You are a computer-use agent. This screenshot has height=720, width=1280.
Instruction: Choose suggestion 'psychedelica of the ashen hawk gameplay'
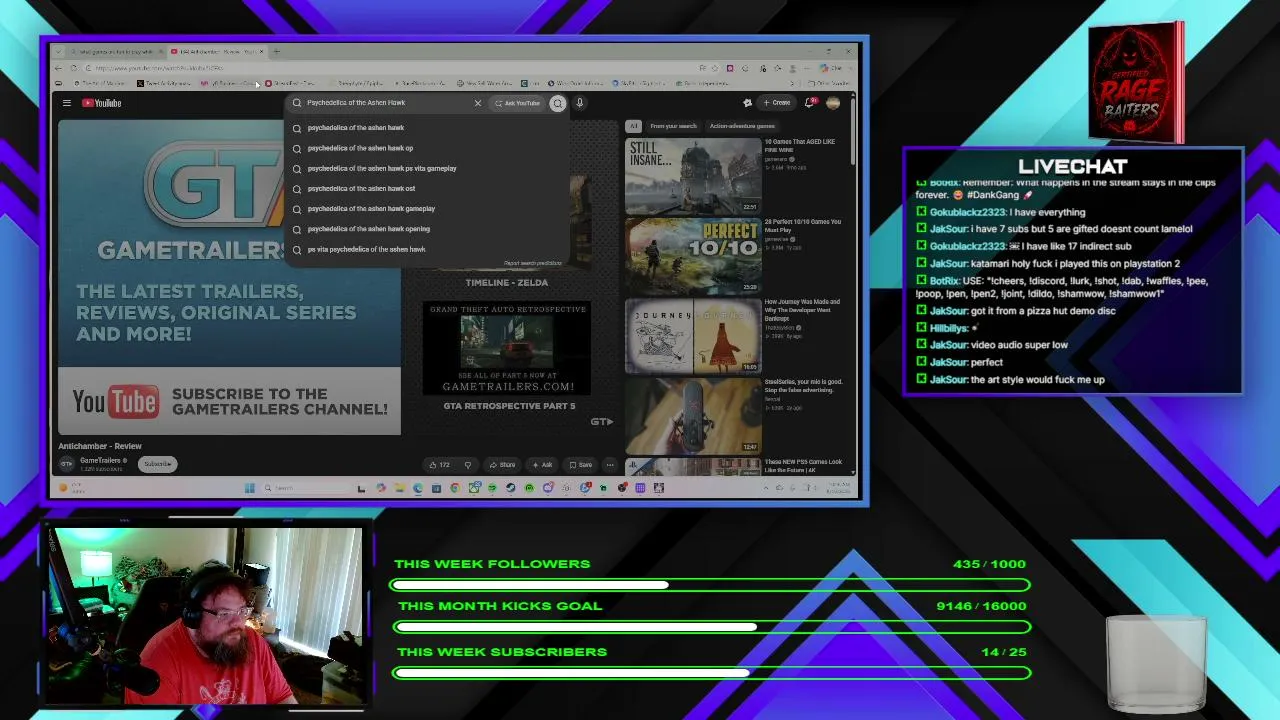371,208
